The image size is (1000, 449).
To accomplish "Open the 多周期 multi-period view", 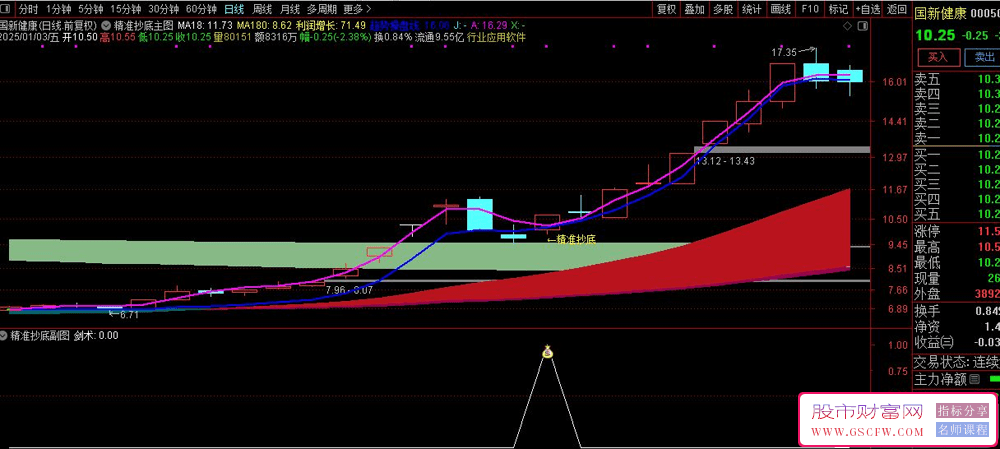I will pyautogui.click(x=321, y=9).
